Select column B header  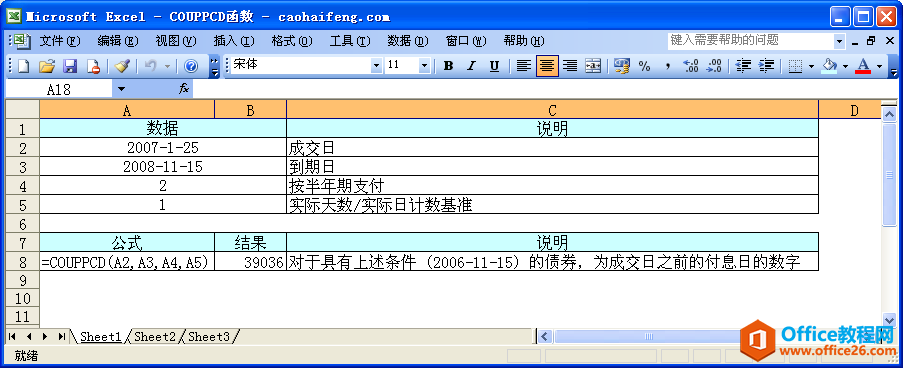pos(250,110)
